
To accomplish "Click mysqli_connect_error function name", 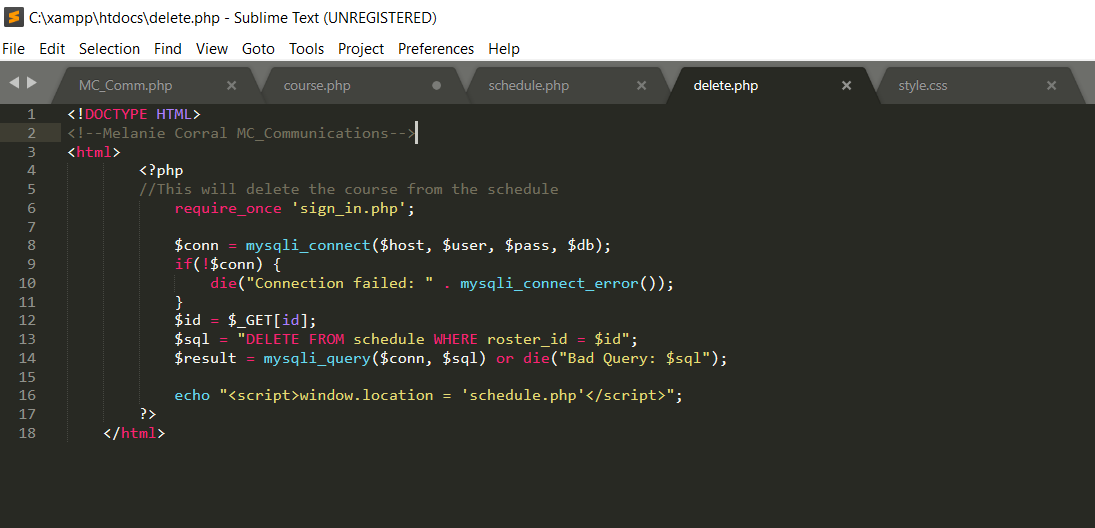I will [549, 283].
